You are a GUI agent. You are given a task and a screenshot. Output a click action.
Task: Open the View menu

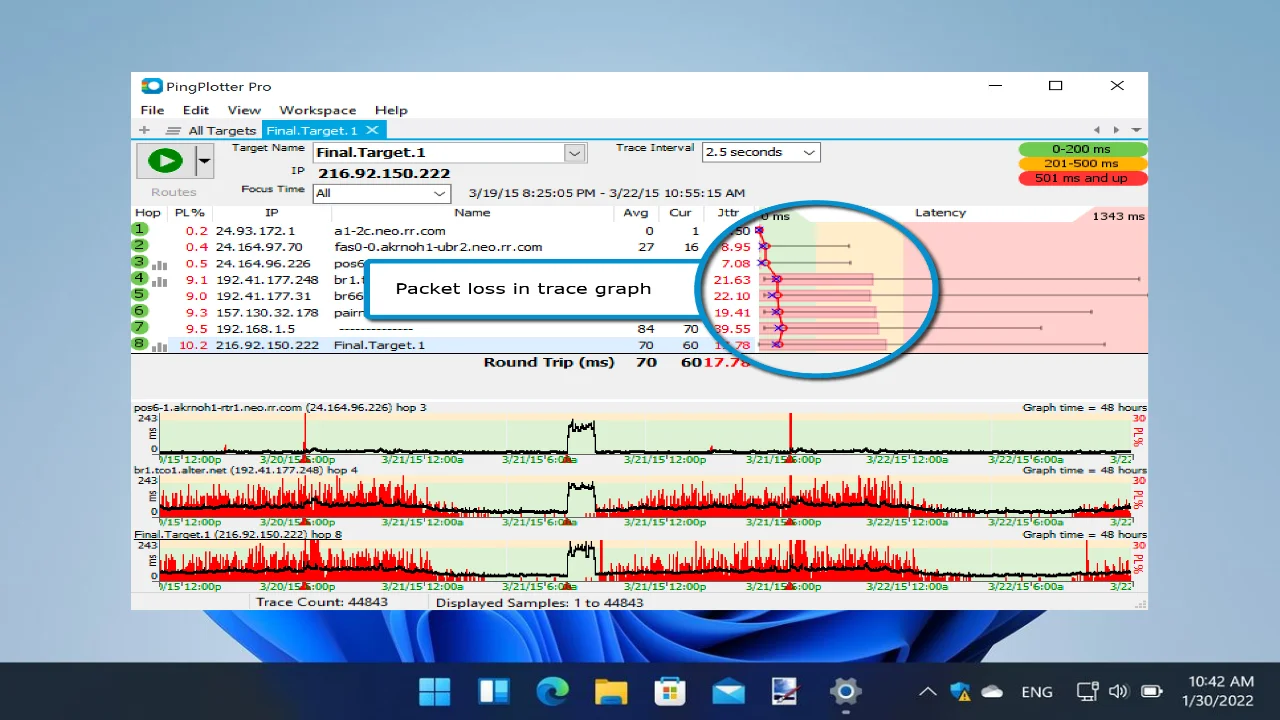tap(244, 110)
